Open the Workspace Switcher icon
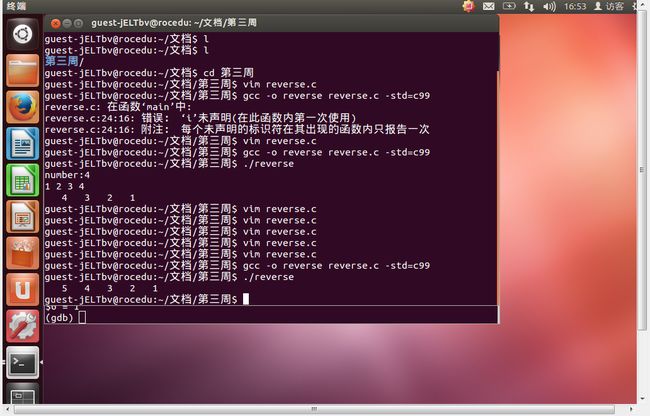Screen dimensions: 650x416 click(22, 394)
